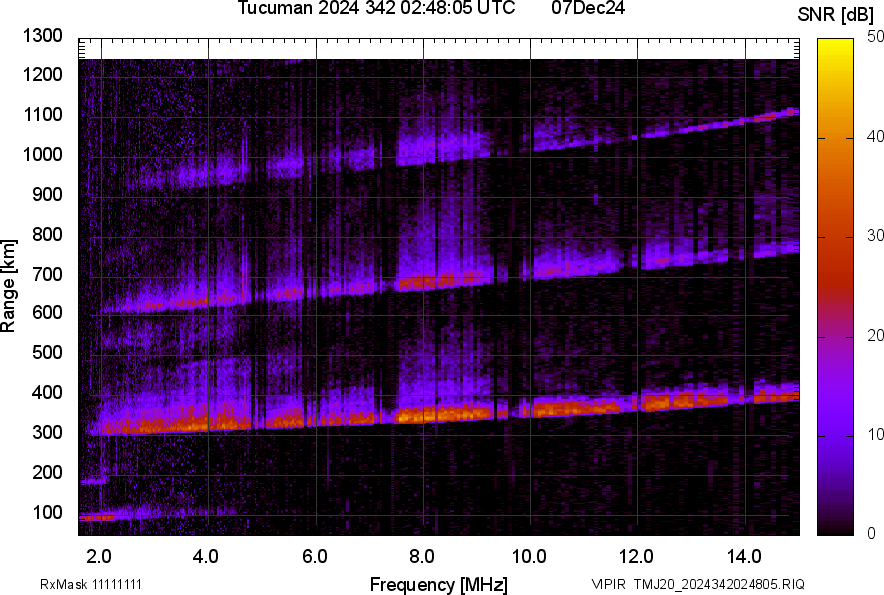This screenshot has height=595, width=884.
Task: Click the range tick label '500'
Action: [47, 352]
